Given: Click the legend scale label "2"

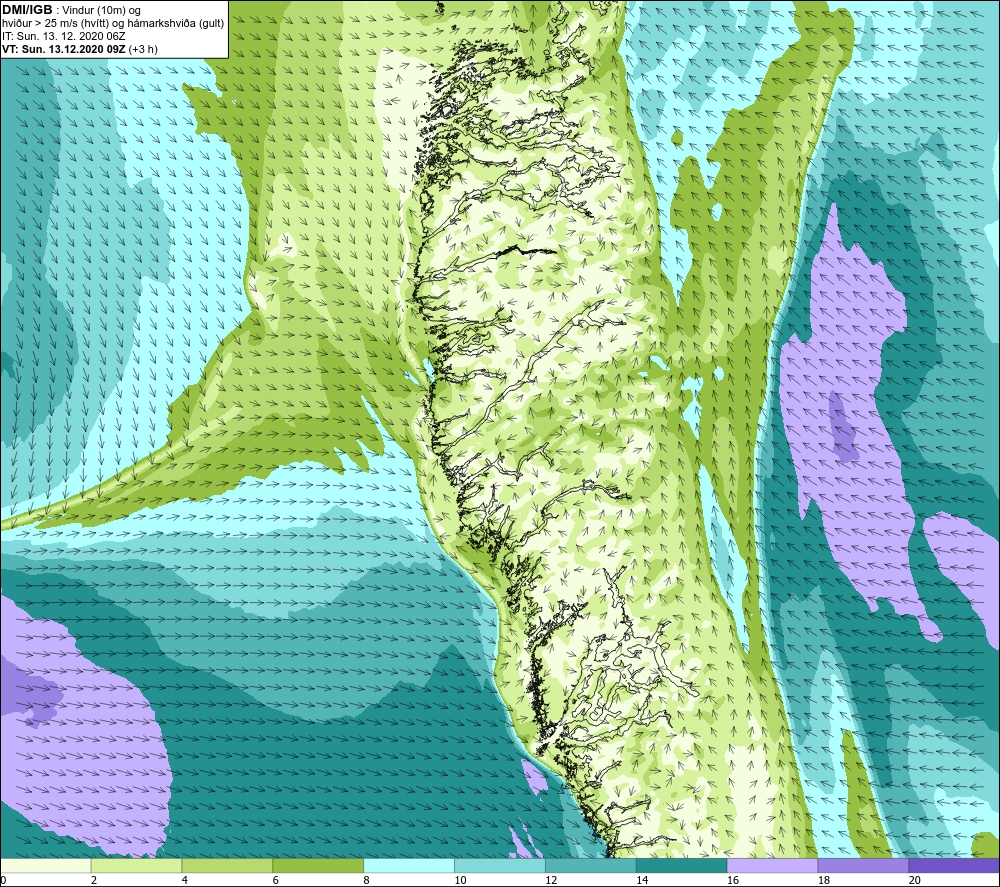Looking at the screenshot, I should point(94,880).
